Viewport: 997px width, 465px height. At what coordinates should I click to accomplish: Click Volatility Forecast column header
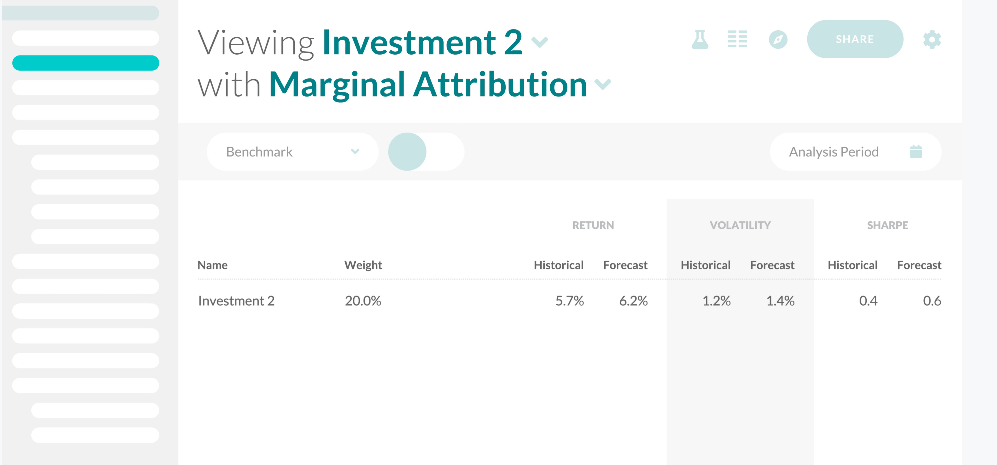772,265
